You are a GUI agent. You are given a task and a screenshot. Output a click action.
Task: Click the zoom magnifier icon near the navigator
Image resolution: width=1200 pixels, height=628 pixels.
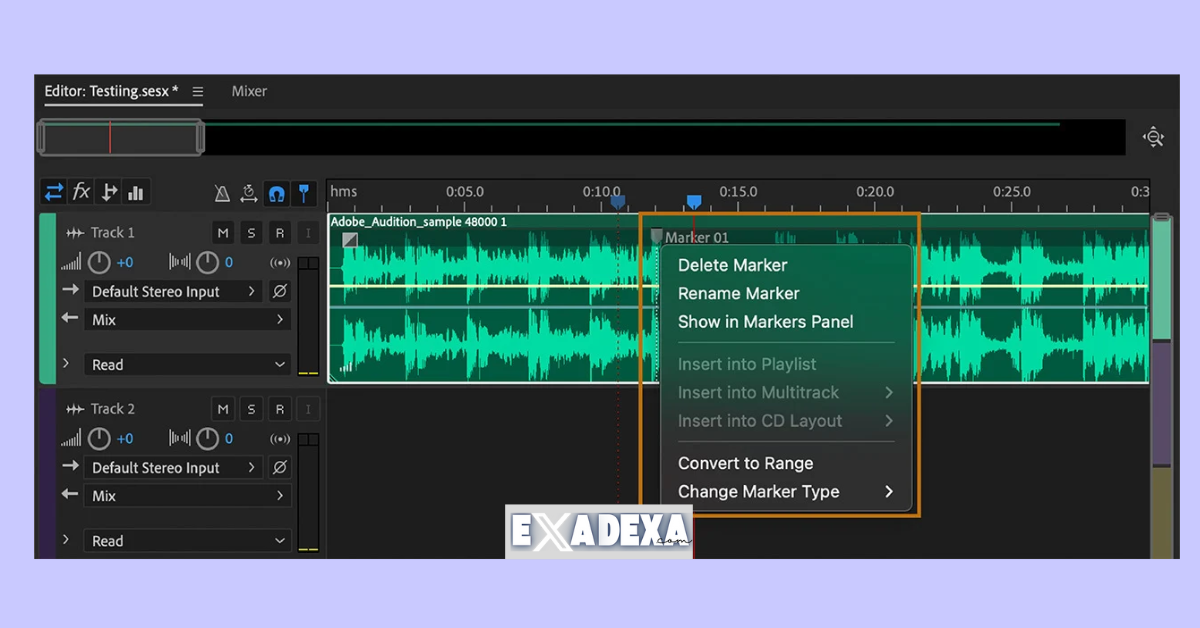tap(1154, 136)
